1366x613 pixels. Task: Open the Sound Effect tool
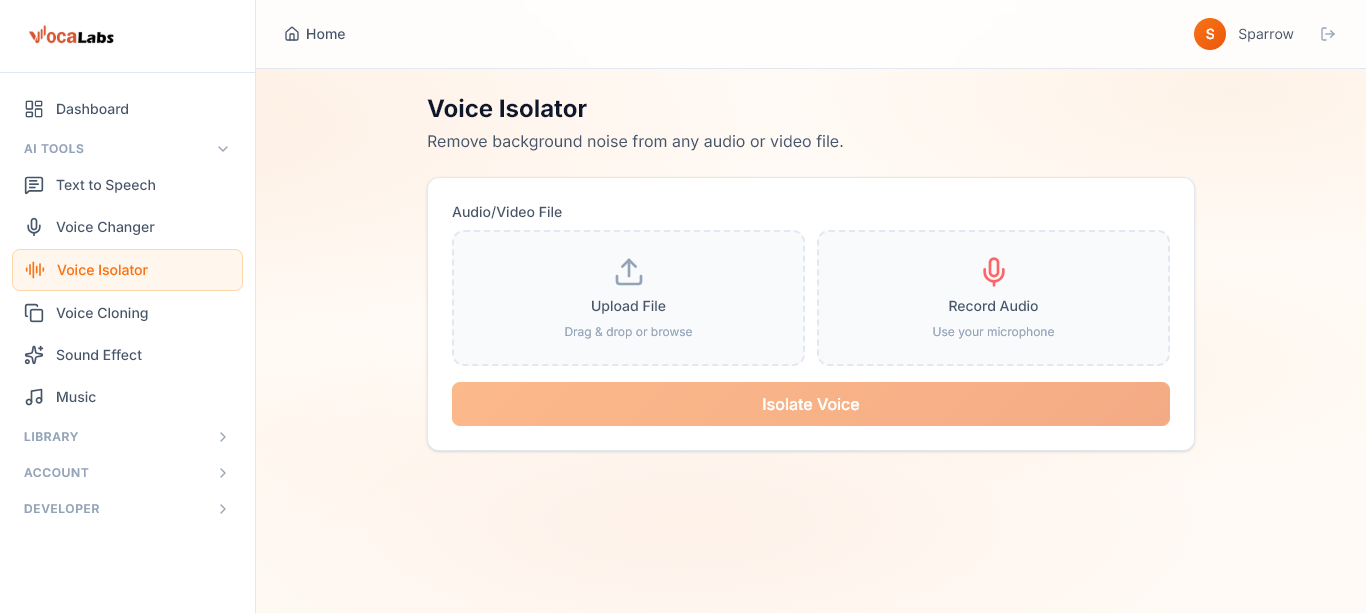pyautogui.click(x=97, y=355)
